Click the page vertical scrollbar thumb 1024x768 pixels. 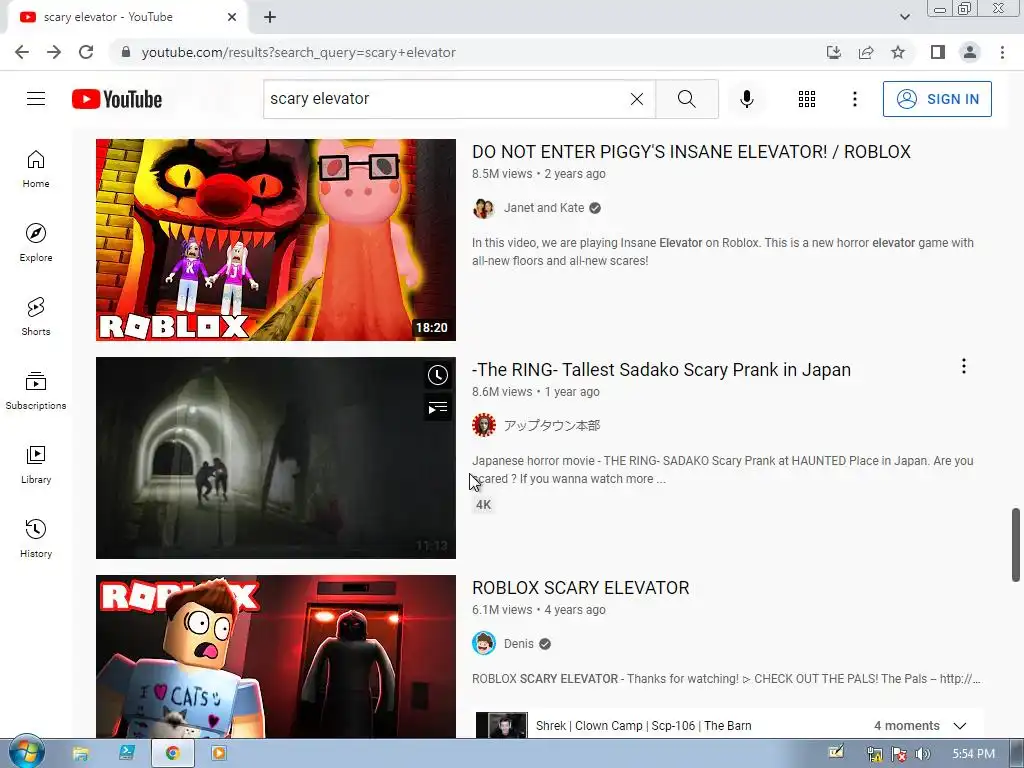click(1016, 544)
